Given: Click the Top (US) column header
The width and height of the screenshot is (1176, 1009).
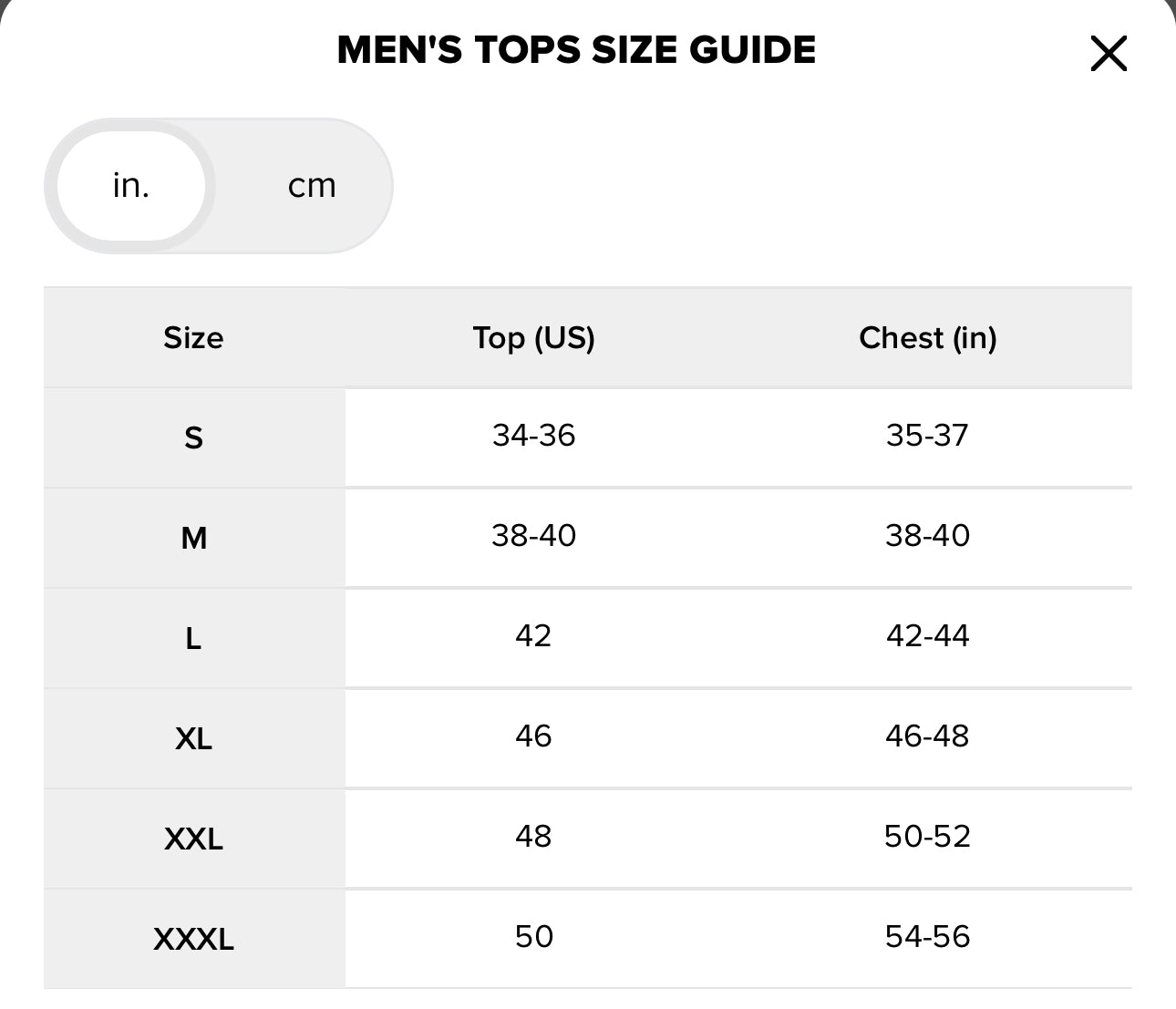Looking at the screenshot, I should tap(533, 338).
